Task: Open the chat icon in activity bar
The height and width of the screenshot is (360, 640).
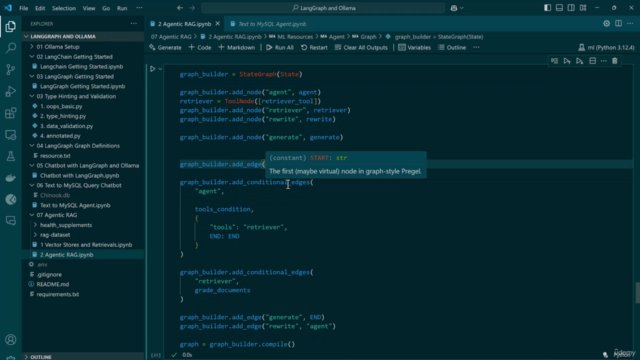Action: (x=11, y=221)
